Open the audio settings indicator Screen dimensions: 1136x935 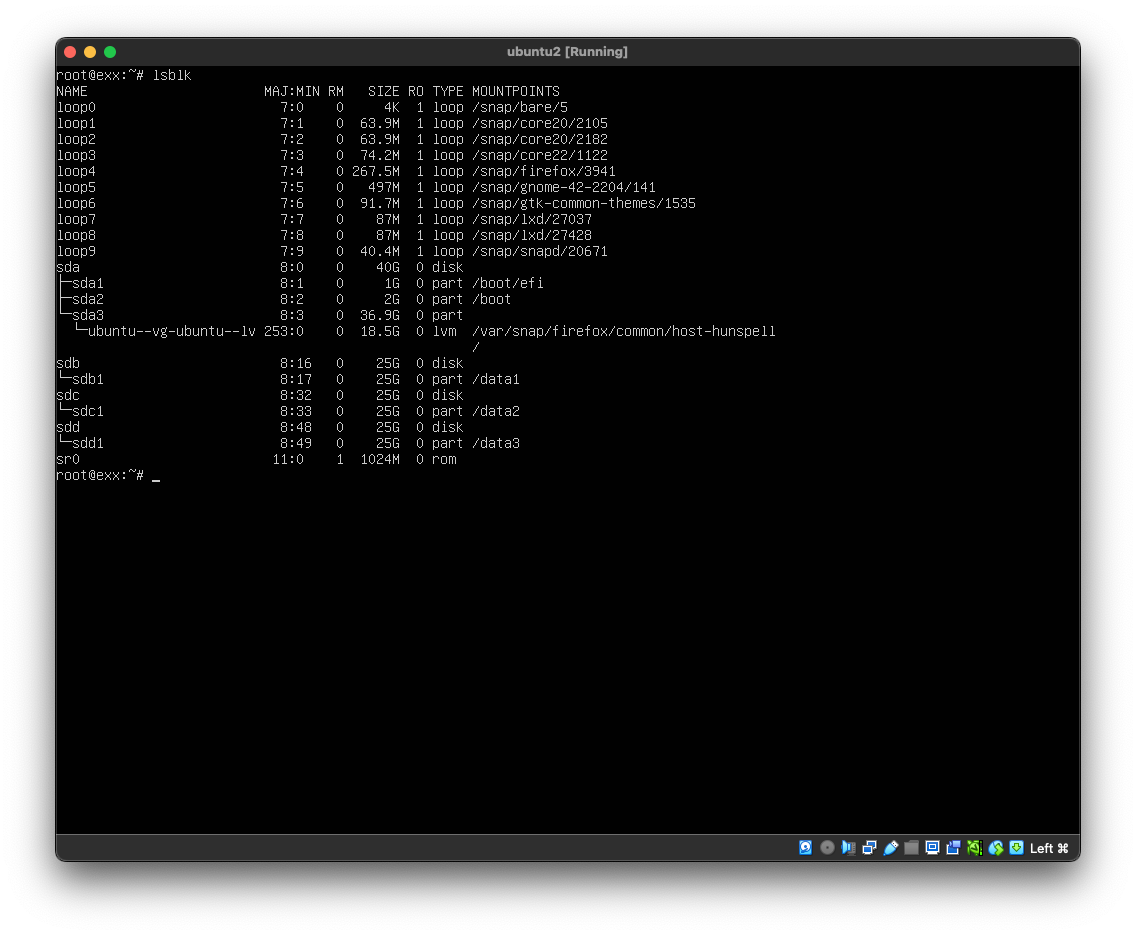(848, 847)
